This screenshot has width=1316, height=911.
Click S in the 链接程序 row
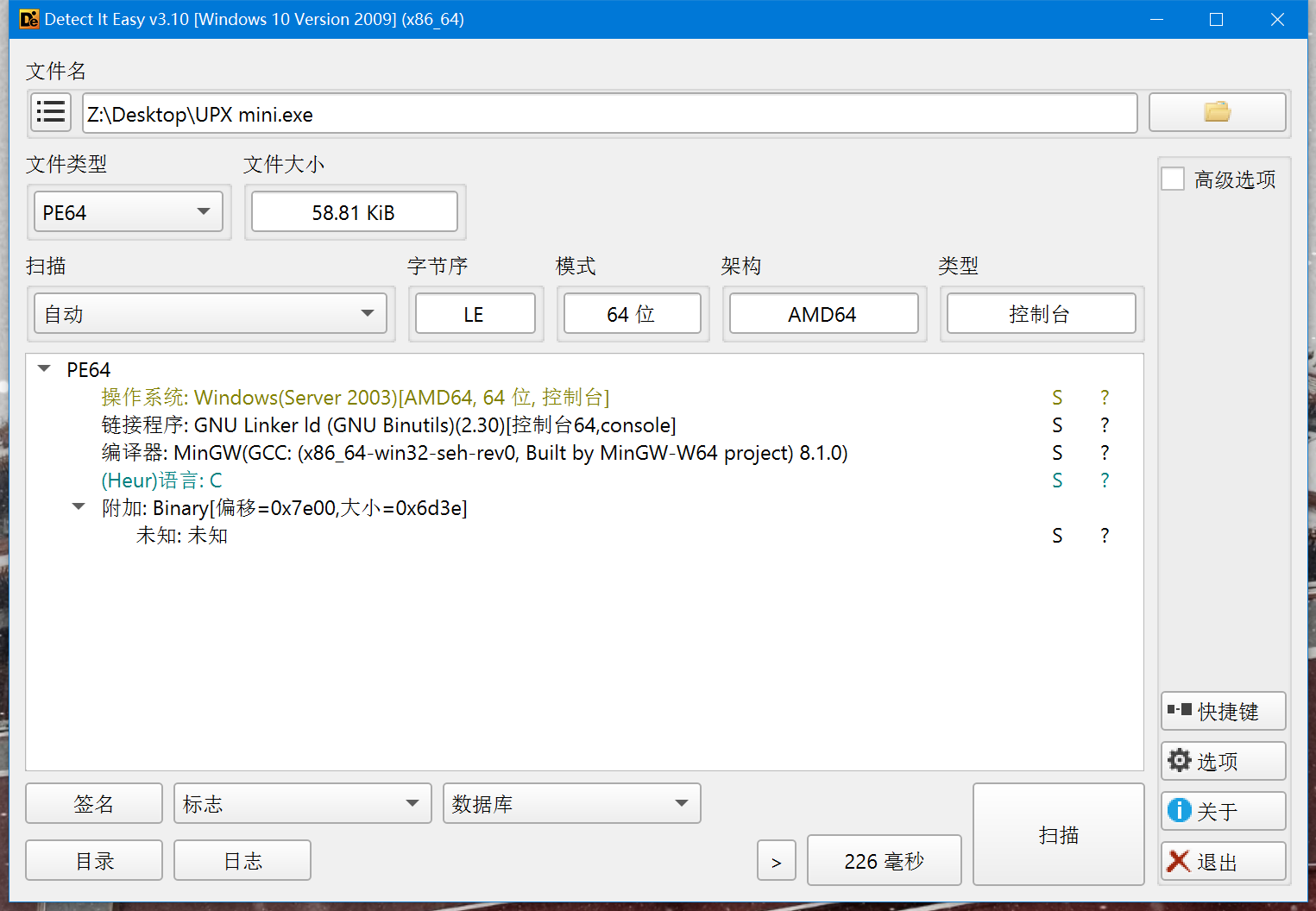[1057, 425]
